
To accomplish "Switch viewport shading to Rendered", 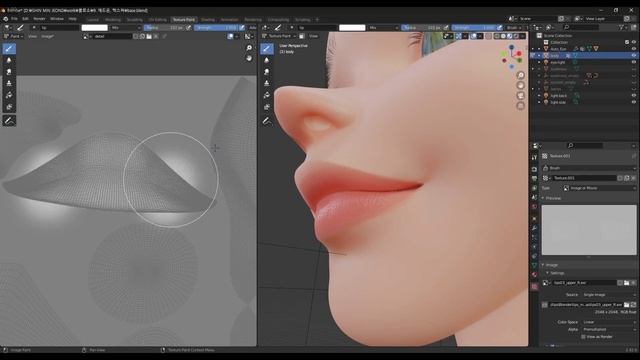I will pyautogui.click(x=516, y=36).
